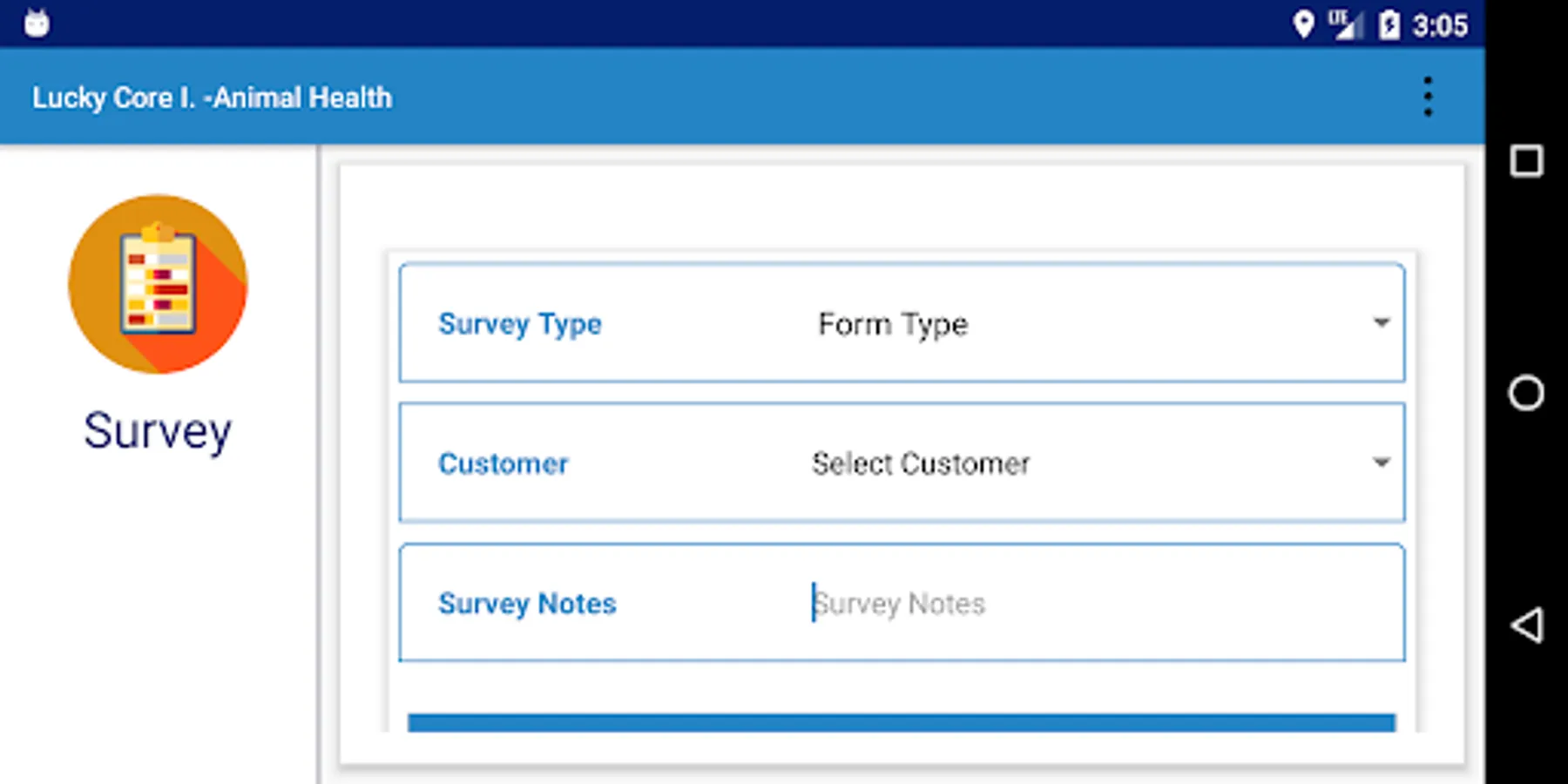Tap the location pin status icon
Screen dimensions: 1568x784
[x=1303, y=24]
